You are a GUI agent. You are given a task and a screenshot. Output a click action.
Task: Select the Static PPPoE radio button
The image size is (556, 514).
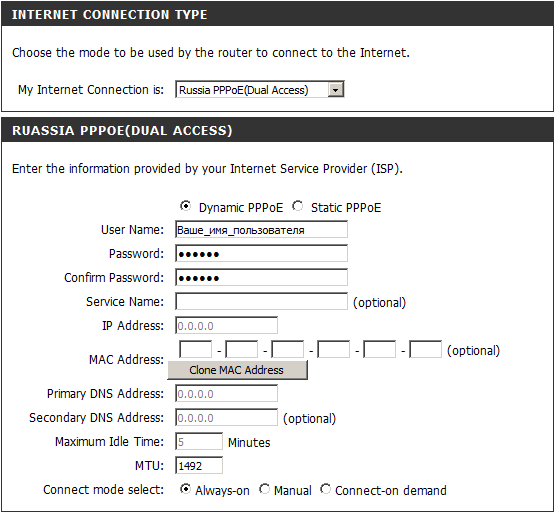tap(298, 206)
